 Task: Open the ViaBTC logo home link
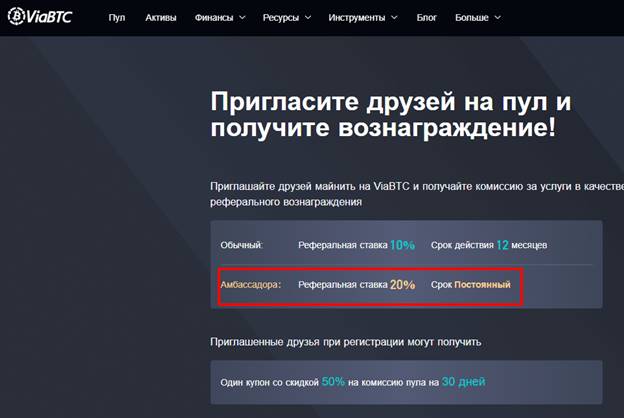click(x=40, y=17)
